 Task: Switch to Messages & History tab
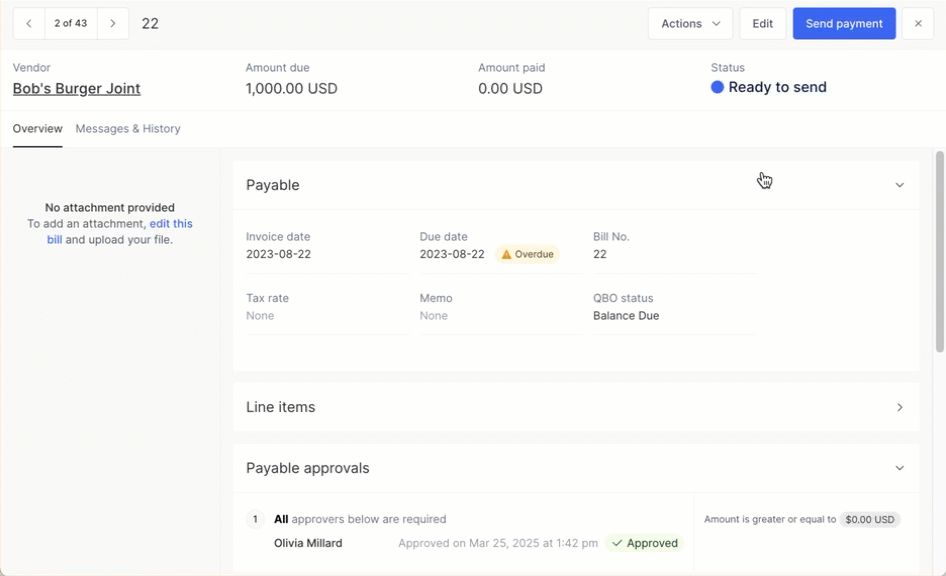pos(128,128)
